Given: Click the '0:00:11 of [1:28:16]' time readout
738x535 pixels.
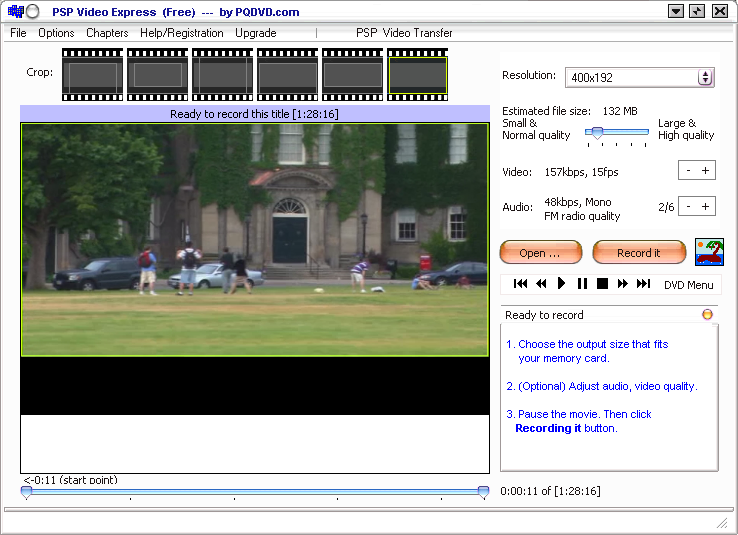Looking at the screenshot, I should (550, 491).
